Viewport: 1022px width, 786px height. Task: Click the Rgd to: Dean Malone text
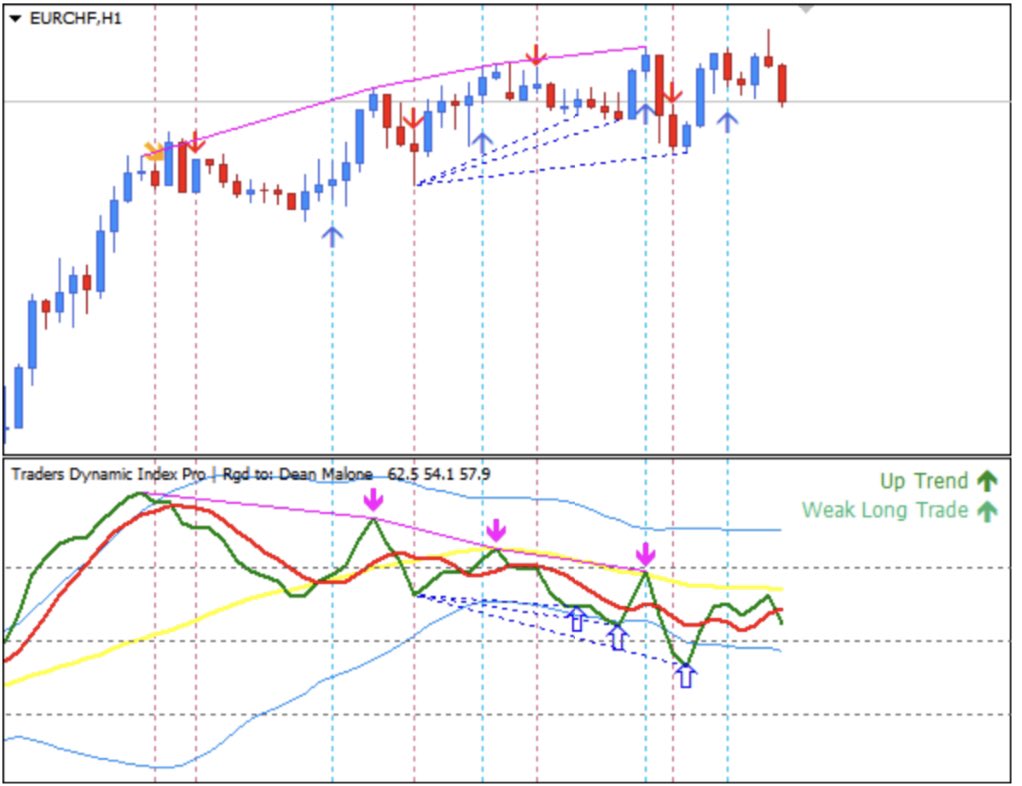tap(297, 474)
